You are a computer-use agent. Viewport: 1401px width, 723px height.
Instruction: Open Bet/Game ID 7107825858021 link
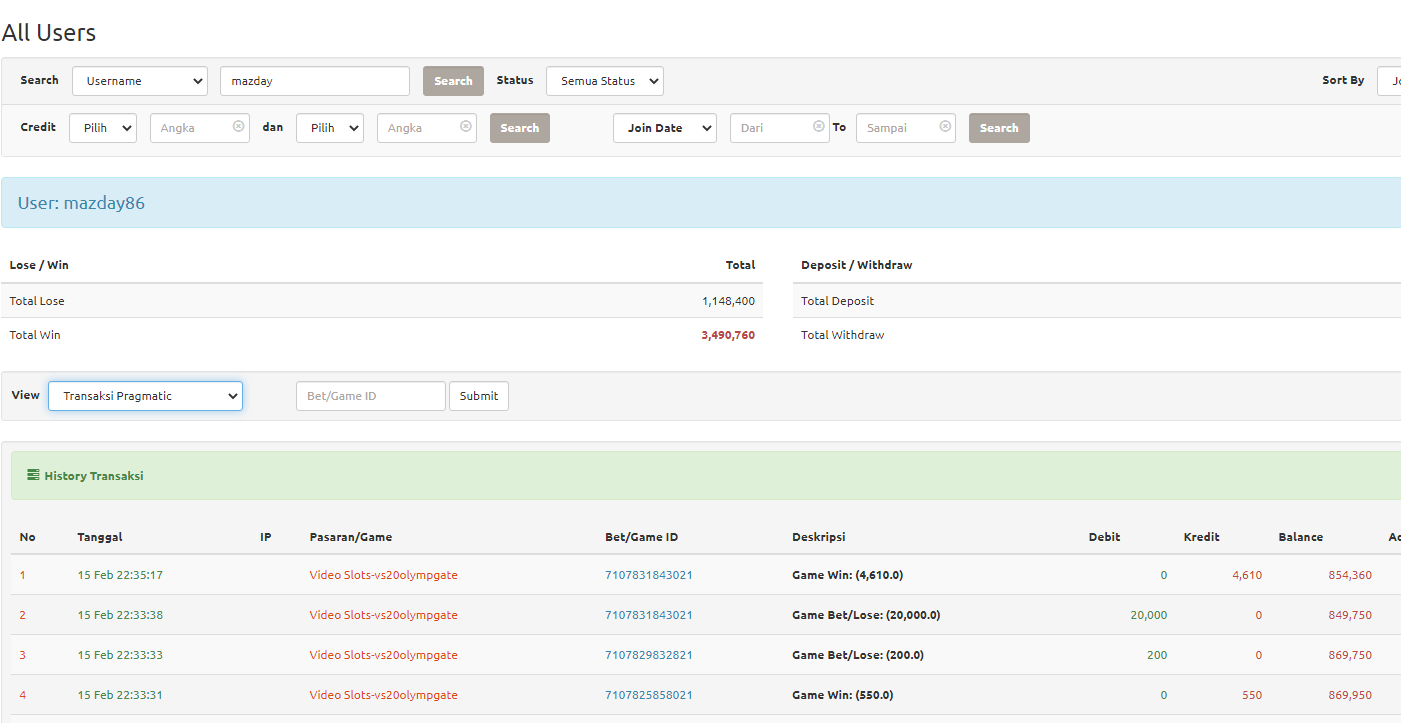[648, 695]
